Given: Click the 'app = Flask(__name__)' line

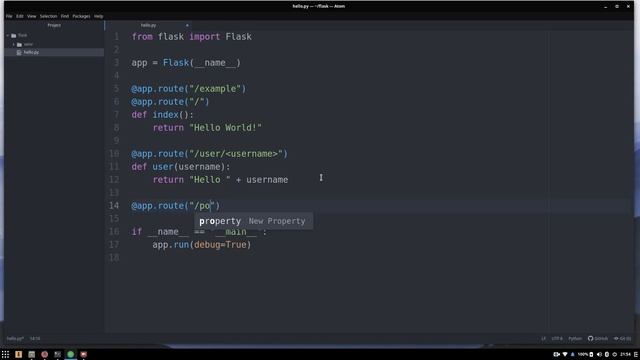Looking at the screenshot, I should pyautogui.click(x=186, y=63).
